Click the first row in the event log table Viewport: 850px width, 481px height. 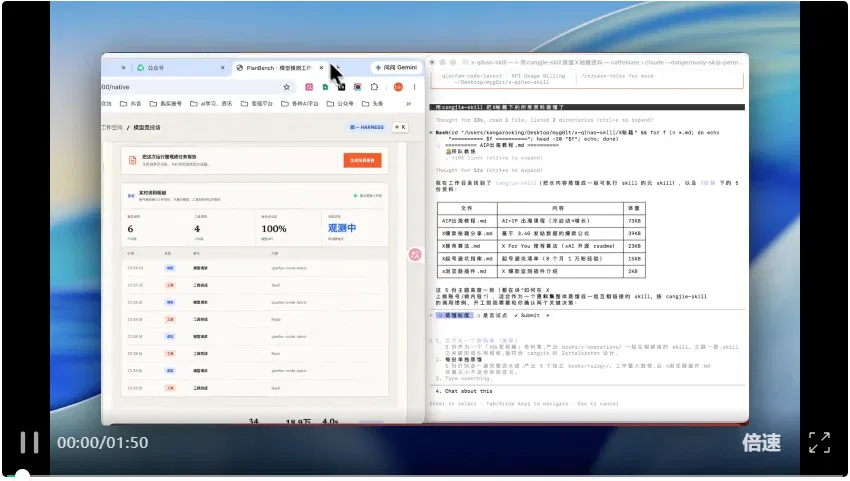[254, 268]
